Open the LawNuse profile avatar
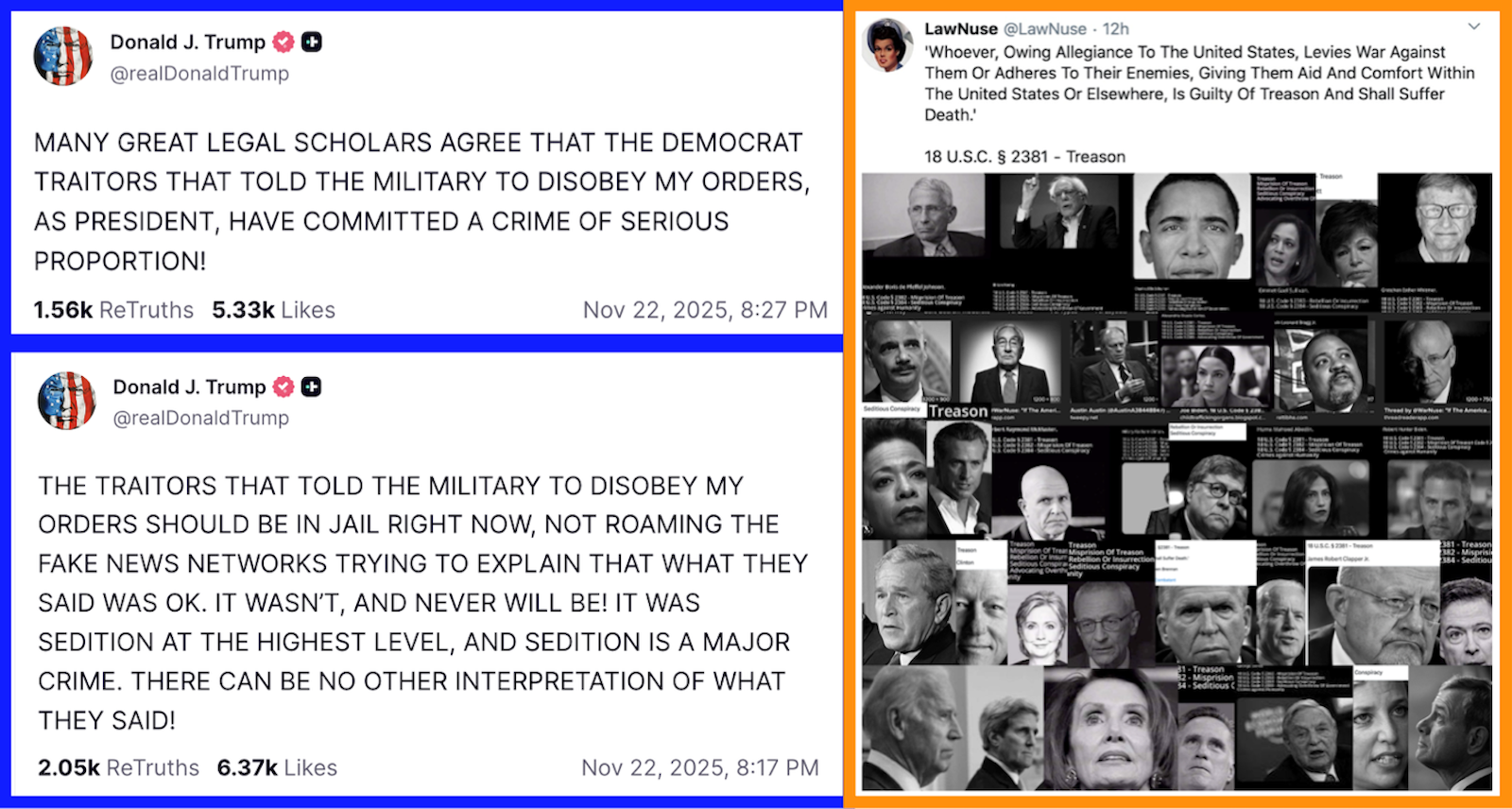This screenshot has height=809, width=1512. pyautogui.click(x=887, y=44)
